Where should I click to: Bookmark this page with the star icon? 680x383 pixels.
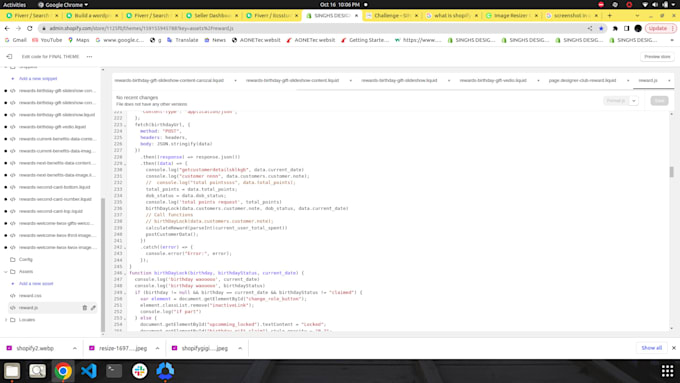(601, 28)
